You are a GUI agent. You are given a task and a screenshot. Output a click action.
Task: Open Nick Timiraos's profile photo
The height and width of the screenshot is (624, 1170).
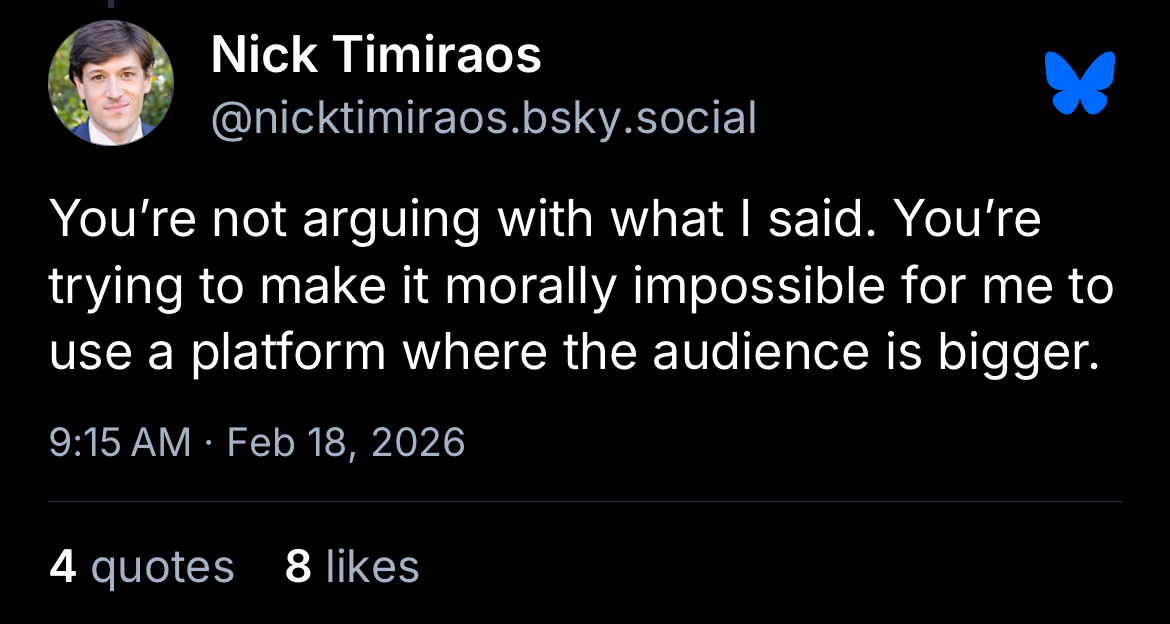111,82
